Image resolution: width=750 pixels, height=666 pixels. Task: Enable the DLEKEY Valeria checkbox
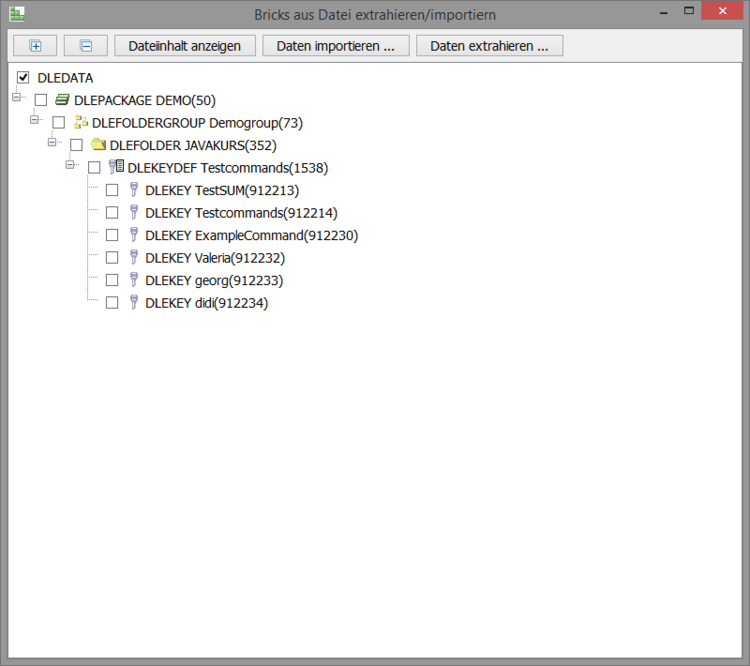(112, 258)
